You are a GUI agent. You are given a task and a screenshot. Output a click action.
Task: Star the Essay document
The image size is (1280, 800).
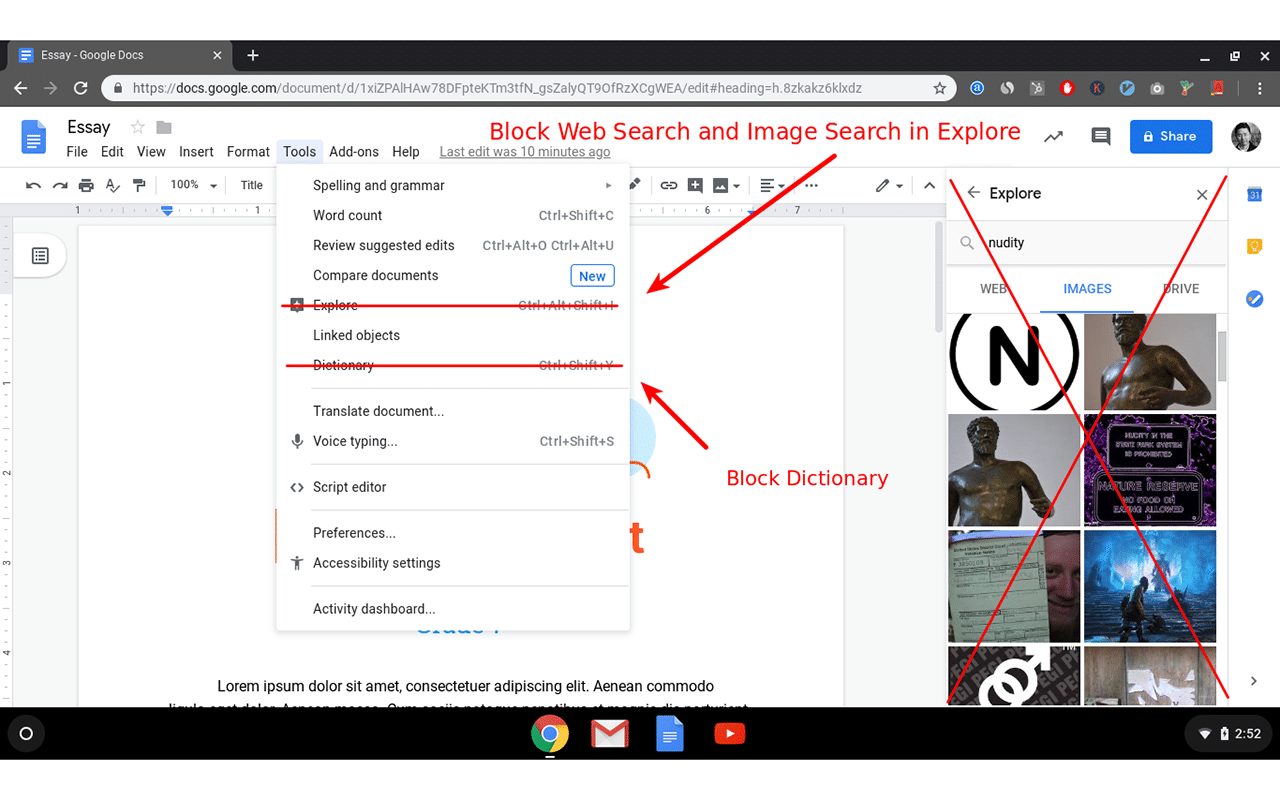click(138, 127)
